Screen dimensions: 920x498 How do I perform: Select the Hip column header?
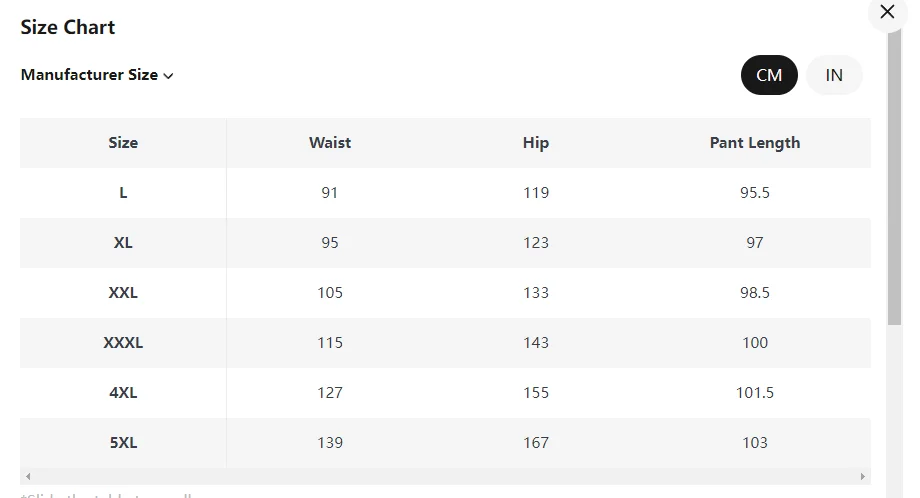pos(536,143)
